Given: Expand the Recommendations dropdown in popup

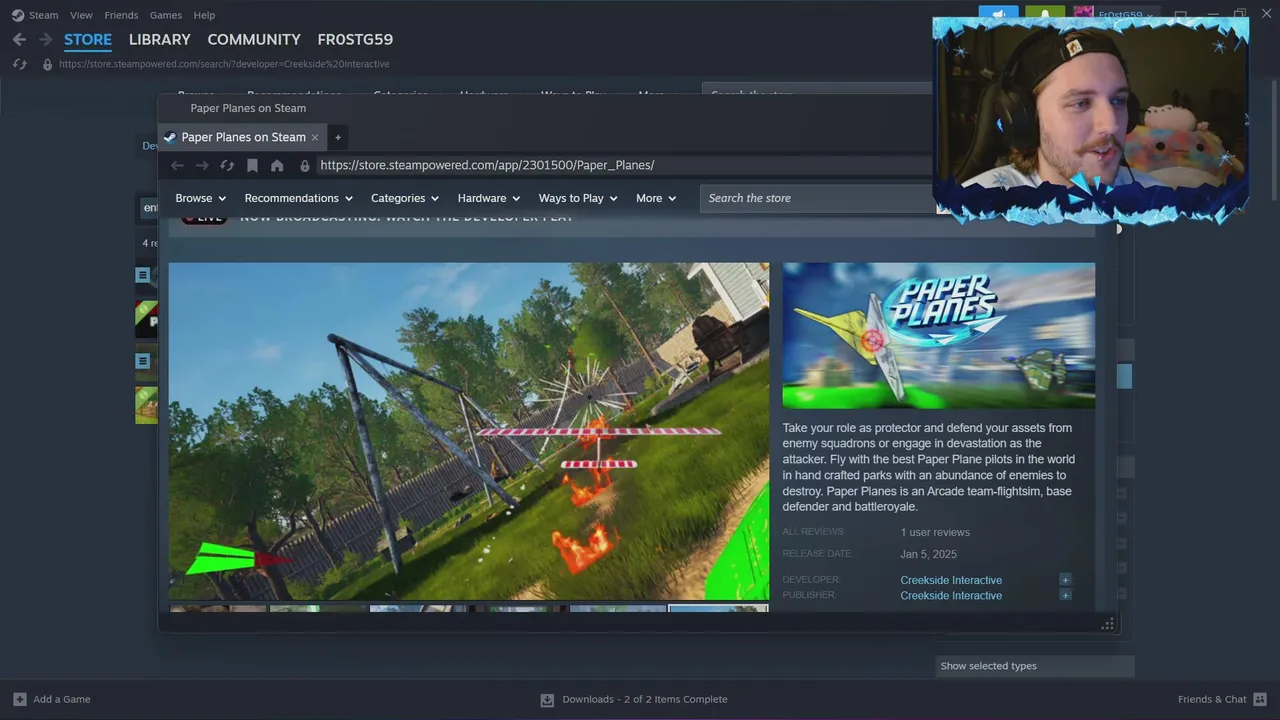Looking at the screenshot, I should [x=299, y=198].
